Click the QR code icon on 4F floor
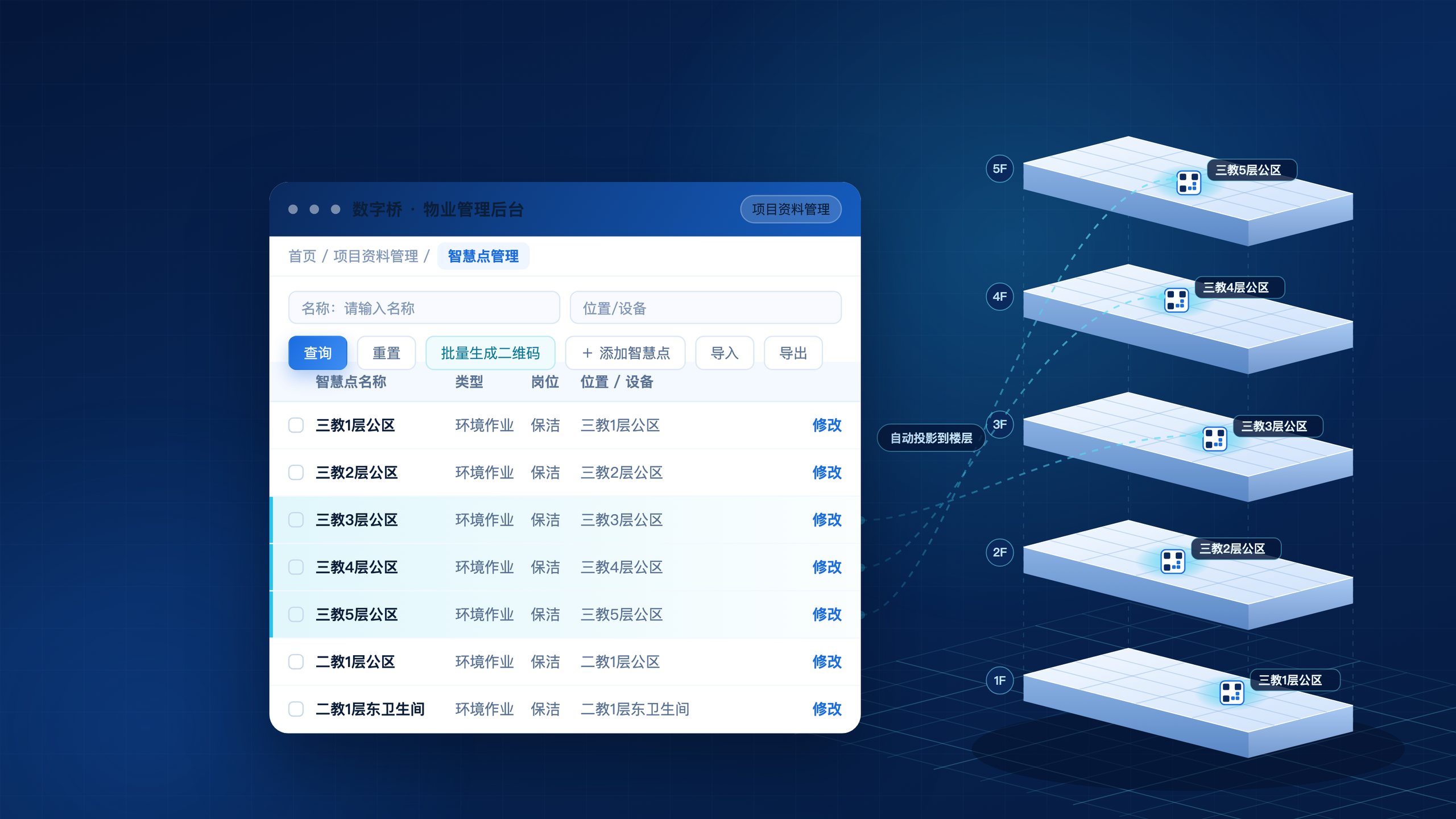 1176,300
